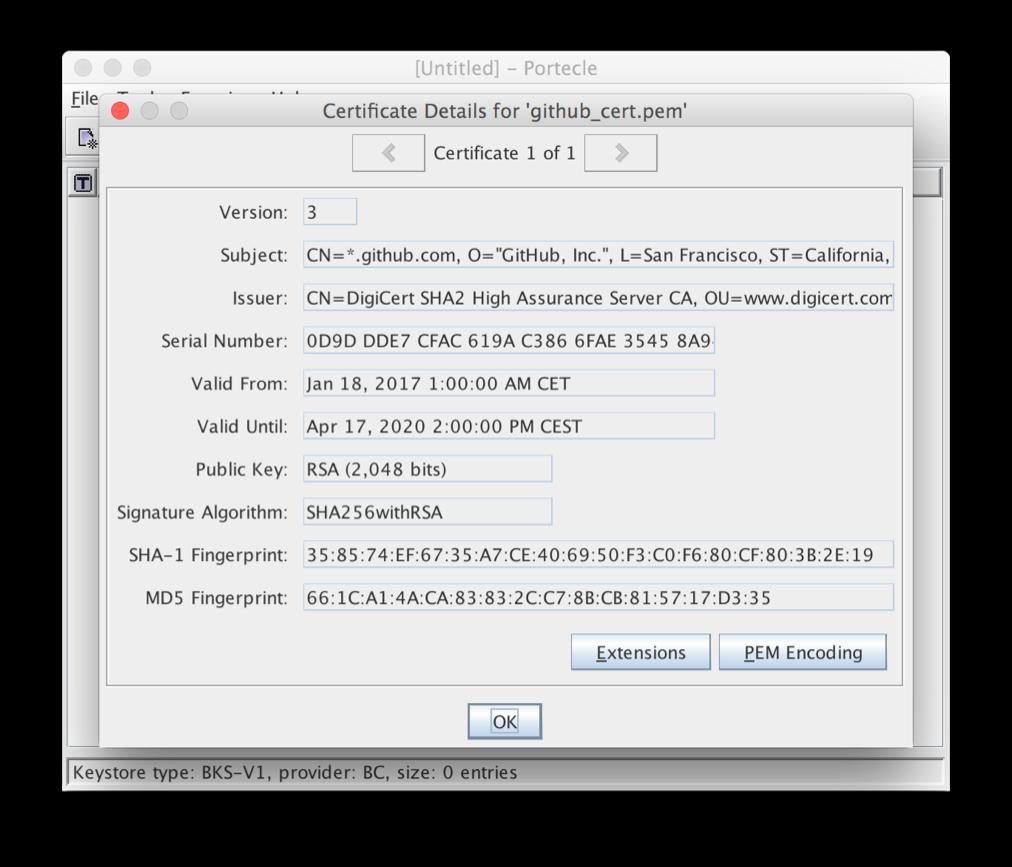Close the Certificate Details dialog with the red button
Image resolution: width=1012 pixels, height=867 pixels.
click(120, 111)
